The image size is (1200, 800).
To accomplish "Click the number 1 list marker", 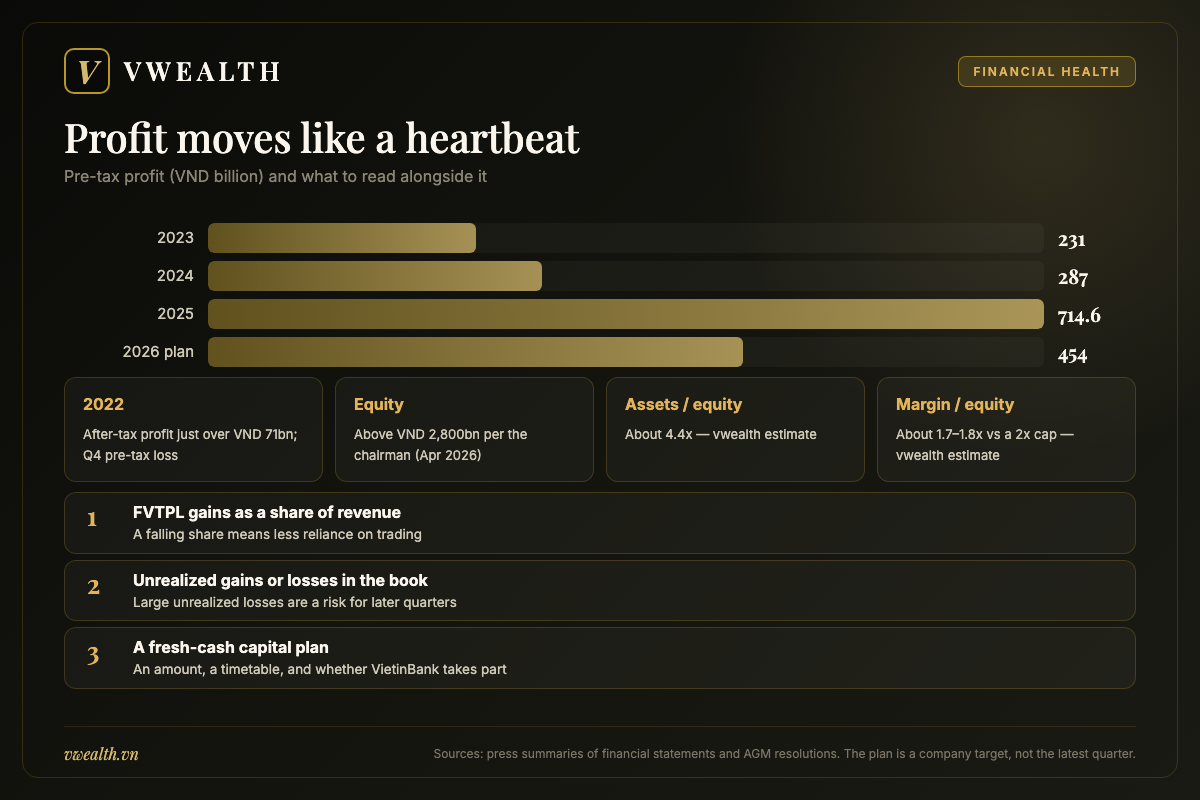I will pos(92,519).
